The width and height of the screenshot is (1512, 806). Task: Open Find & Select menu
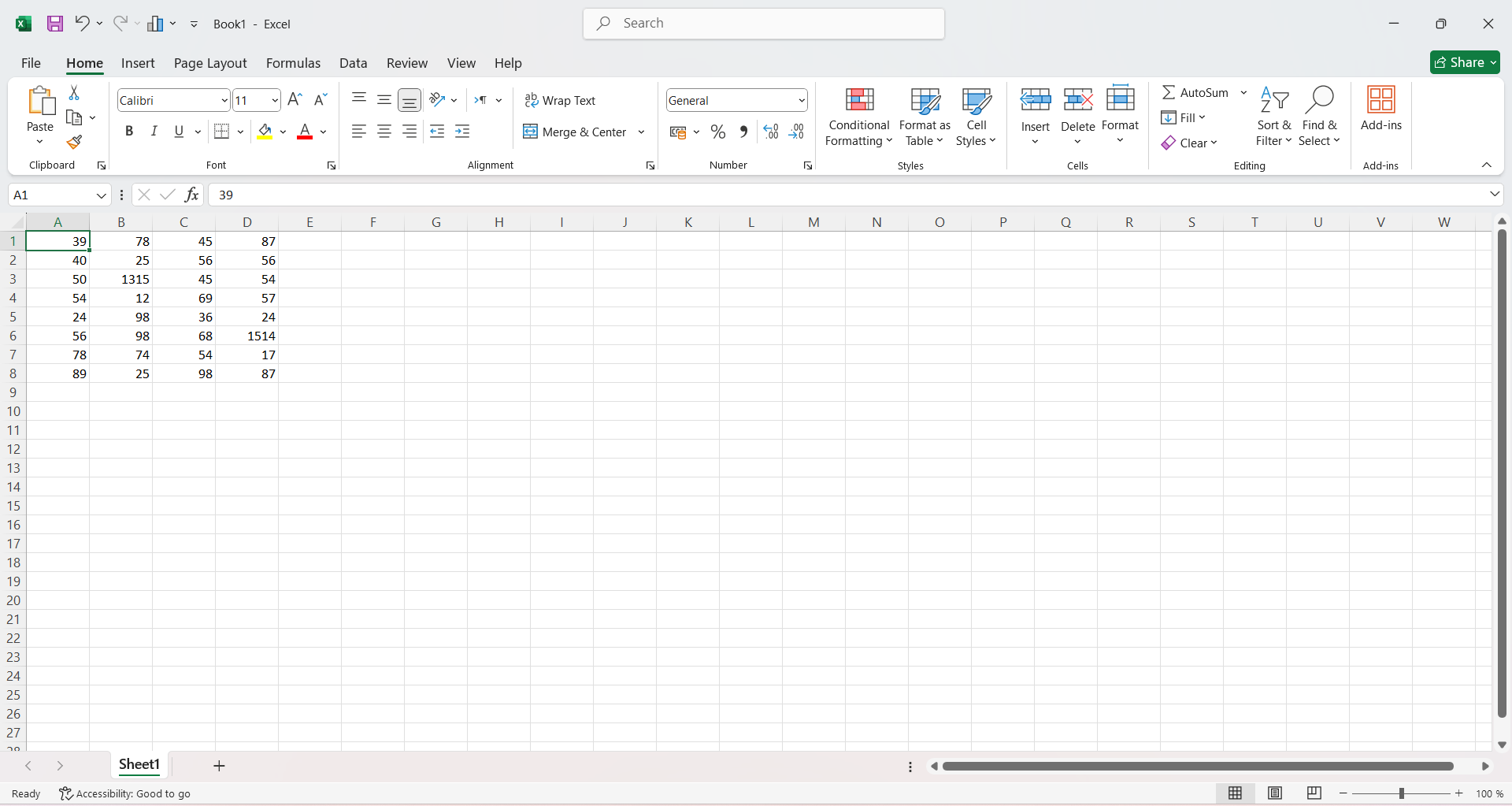click(x=1320, y=117)
